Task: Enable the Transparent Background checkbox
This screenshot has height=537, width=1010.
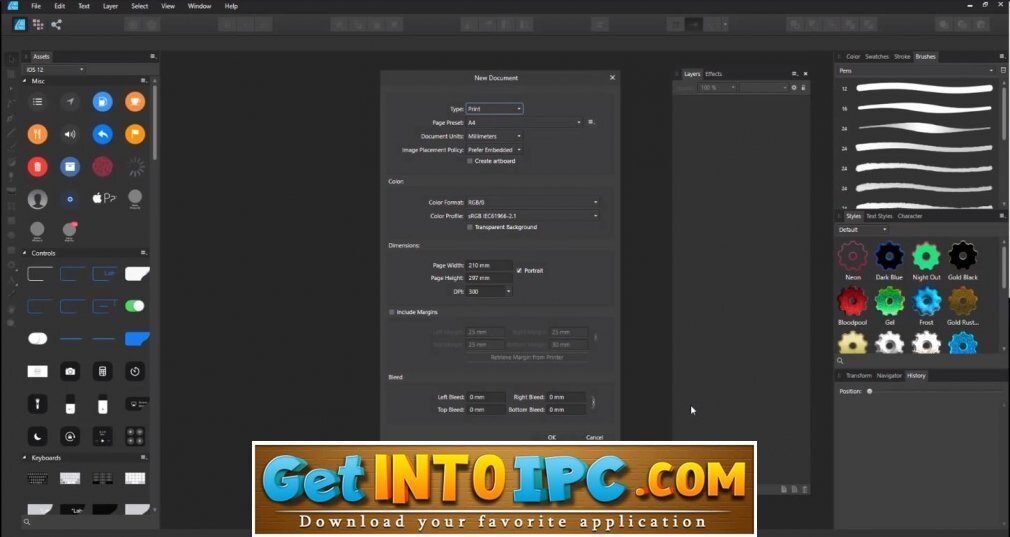Action: (470, 227)
